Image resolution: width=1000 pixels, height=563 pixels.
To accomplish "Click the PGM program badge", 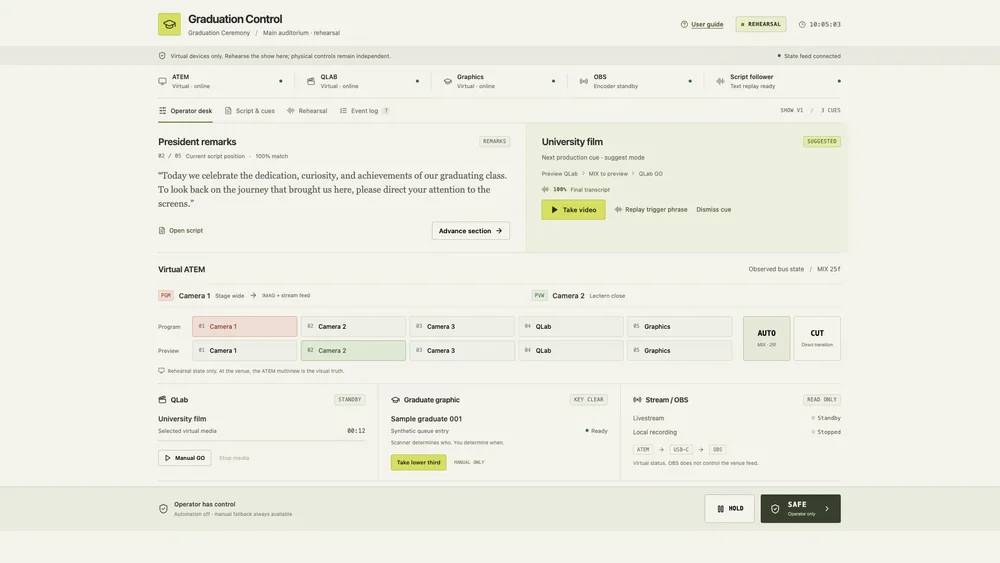I will [x=166, y=296].
